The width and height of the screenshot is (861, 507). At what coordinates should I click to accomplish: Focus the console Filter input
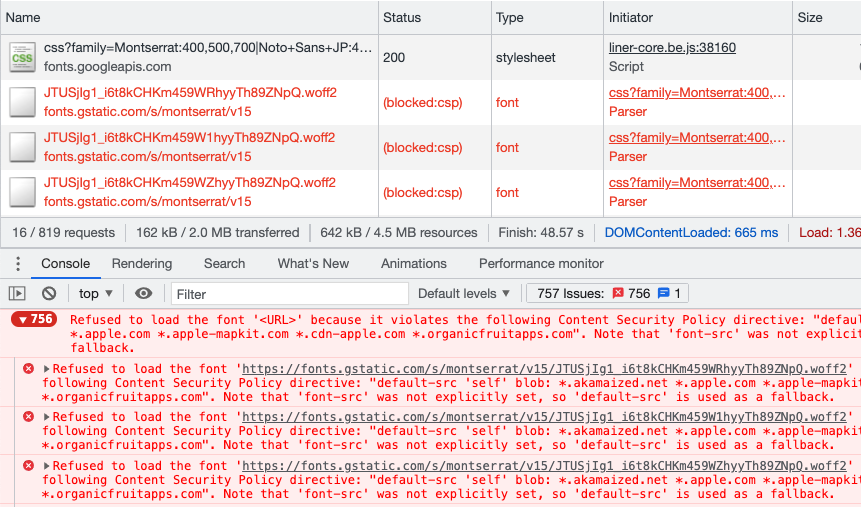pos(290,294)
